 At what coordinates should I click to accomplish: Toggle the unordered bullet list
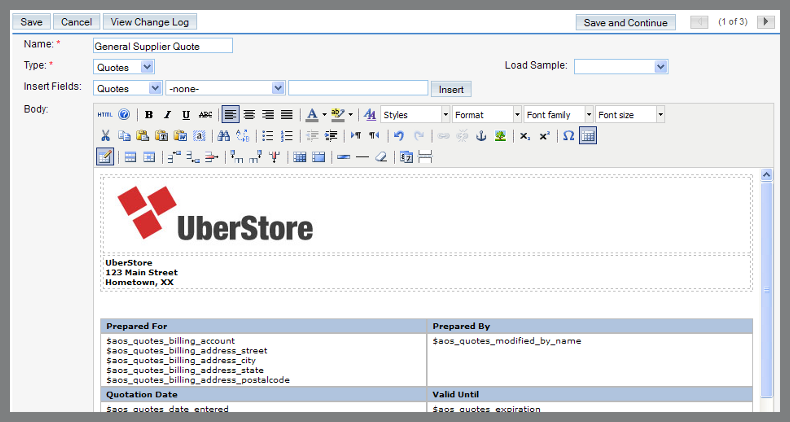pyautogui.click(x=267, y=136)
